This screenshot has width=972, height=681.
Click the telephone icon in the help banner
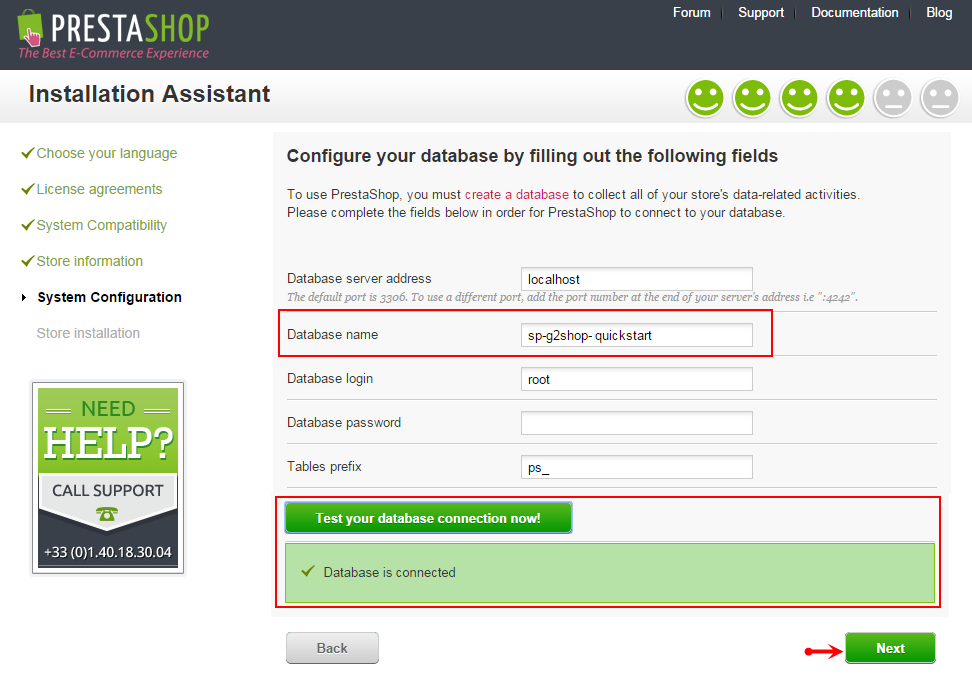click(x=107, y=514)
